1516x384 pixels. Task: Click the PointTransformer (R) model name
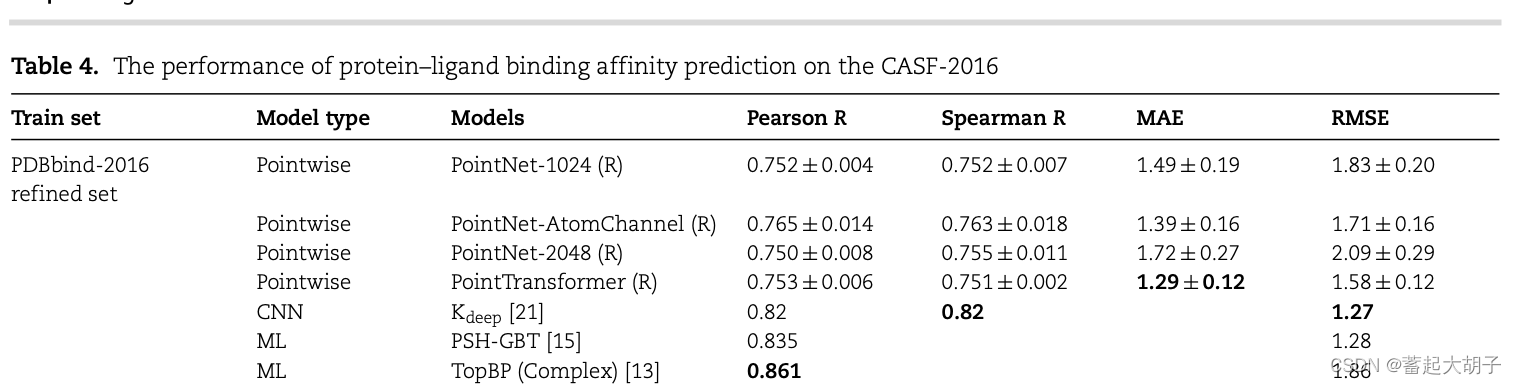pos(554,283)
